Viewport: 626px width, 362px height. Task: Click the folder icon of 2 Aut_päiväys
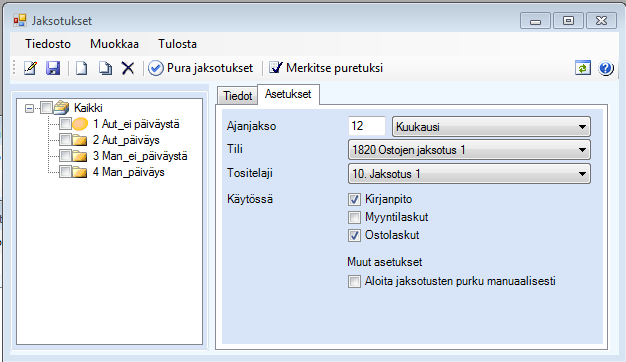[x=80, y=140]
